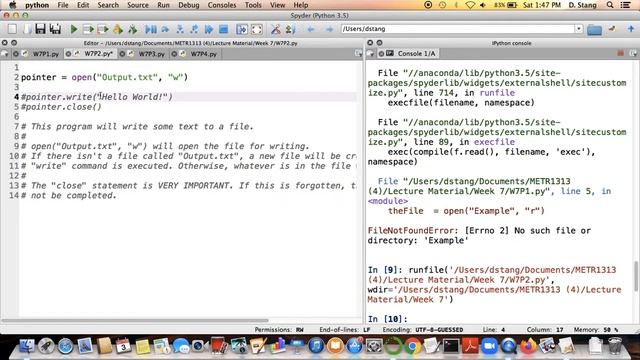Open Spotlight search in menu bar
The image size is (640, 360).
(x=610, y=5)
